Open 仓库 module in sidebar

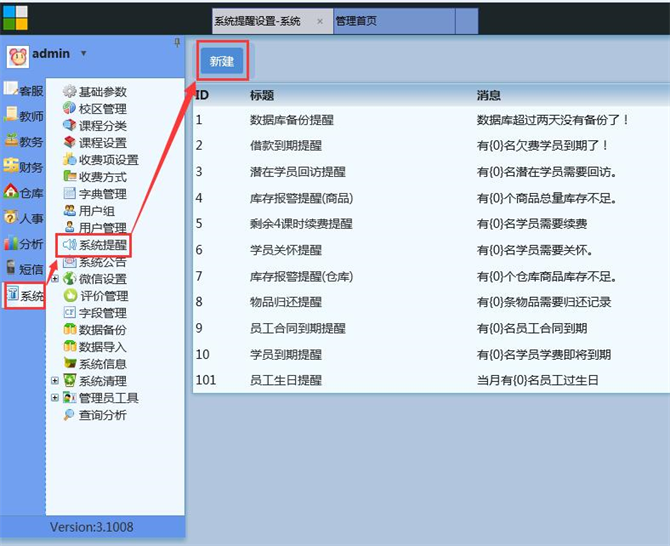point(24,192)
